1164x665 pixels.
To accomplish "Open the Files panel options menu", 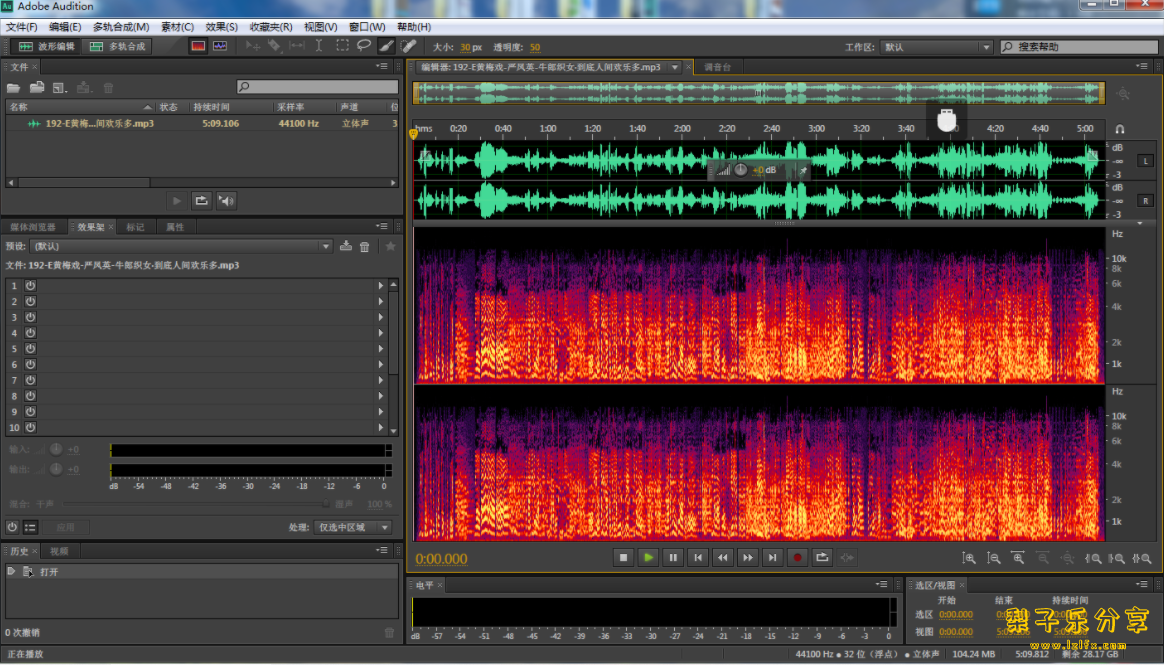I will tap(382, 66).
